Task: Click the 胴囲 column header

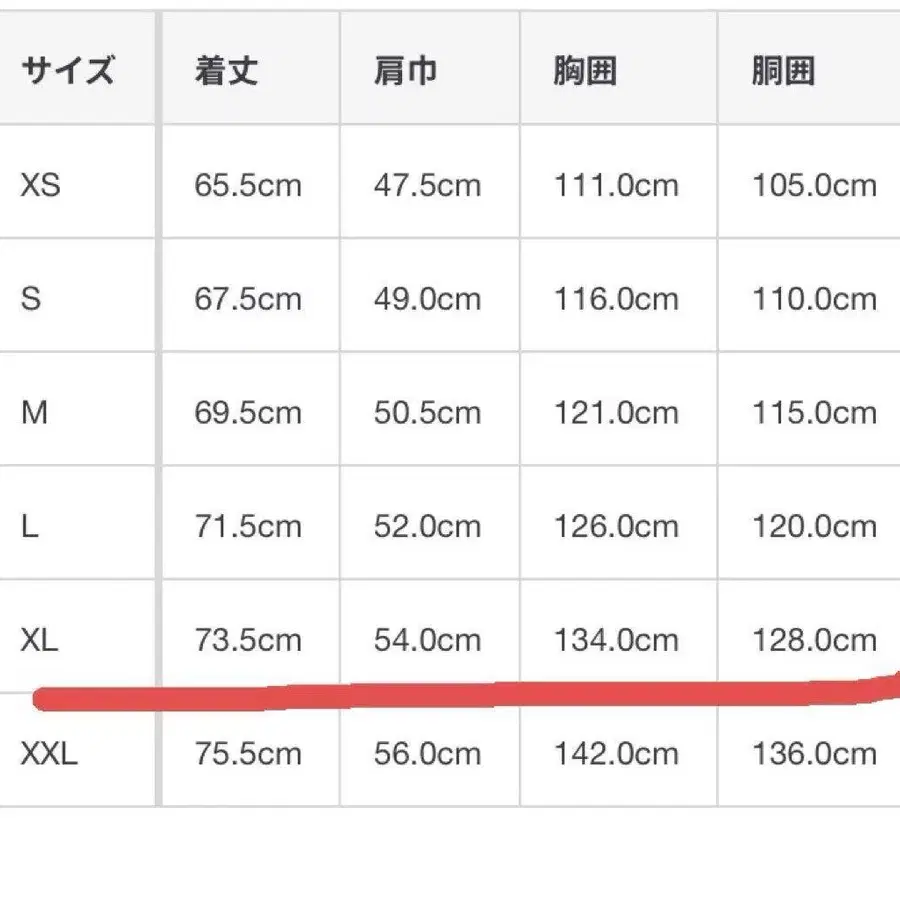Action: (x=783, y=72)
